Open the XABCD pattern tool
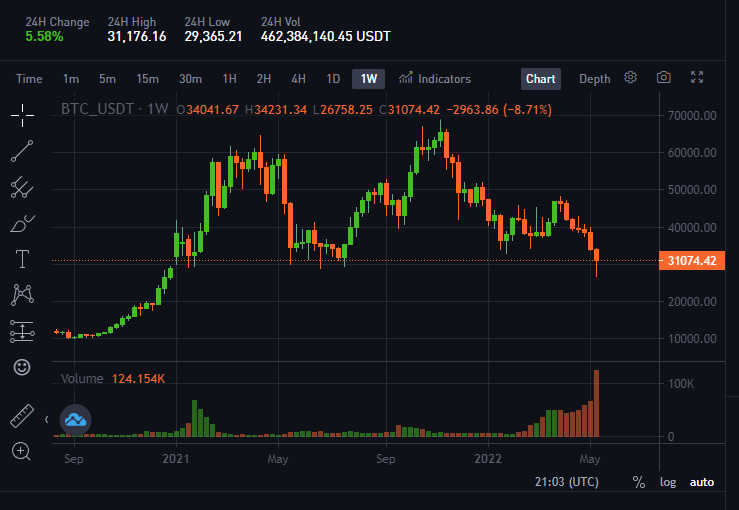 tap(22, 295)
